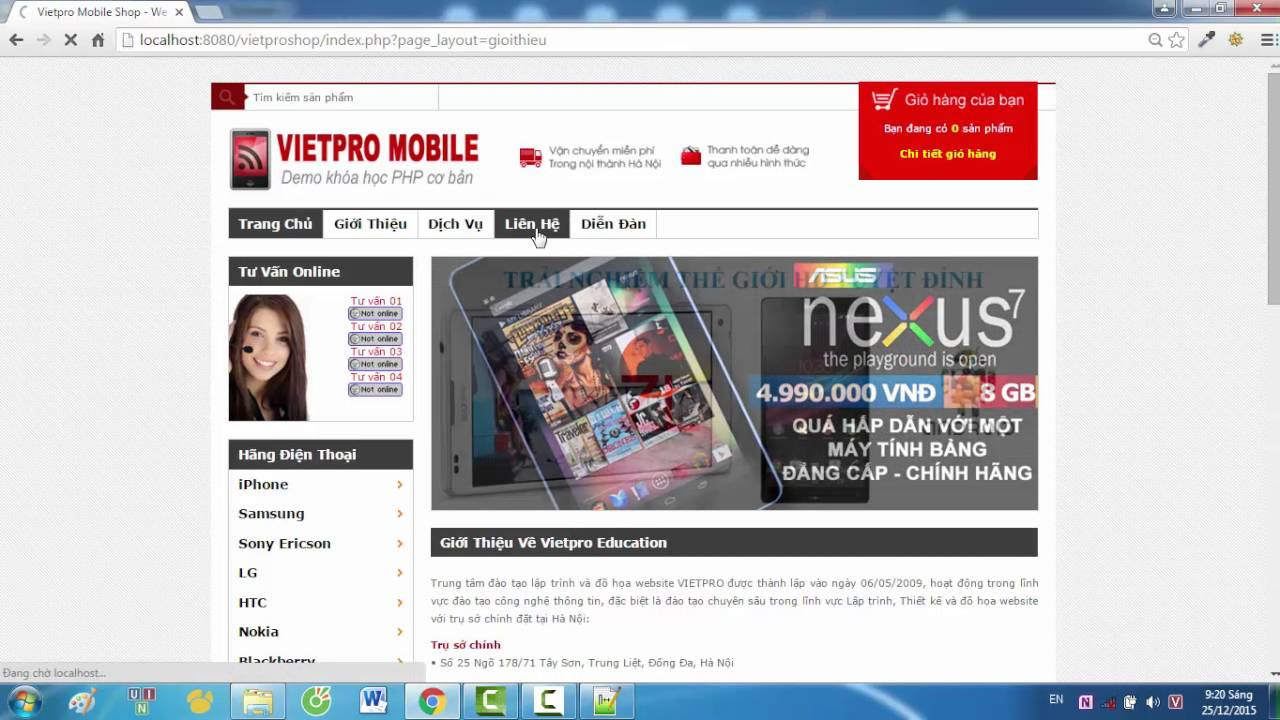Viewport: 1280px width, 720px height.
Task: Bookmark this page with the star icon
Action: [1176, 40]
